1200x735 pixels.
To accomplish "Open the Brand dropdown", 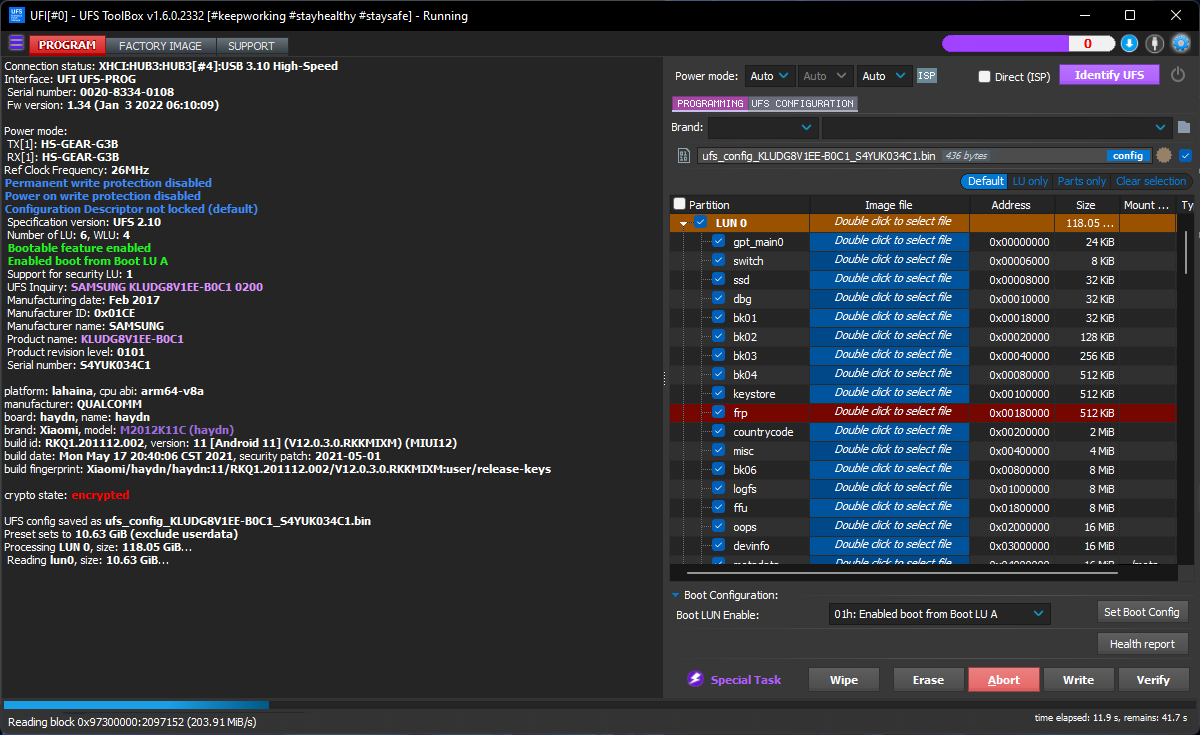I will (763, 128).
